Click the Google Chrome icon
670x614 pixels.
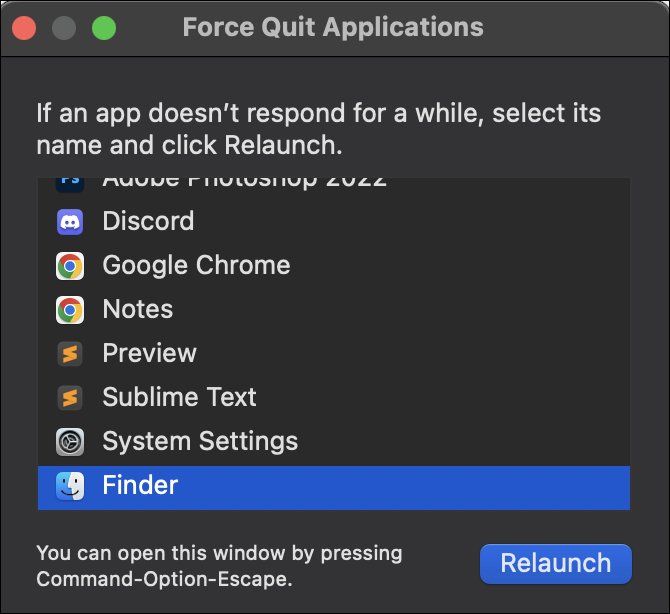click(x=70, y=266)
